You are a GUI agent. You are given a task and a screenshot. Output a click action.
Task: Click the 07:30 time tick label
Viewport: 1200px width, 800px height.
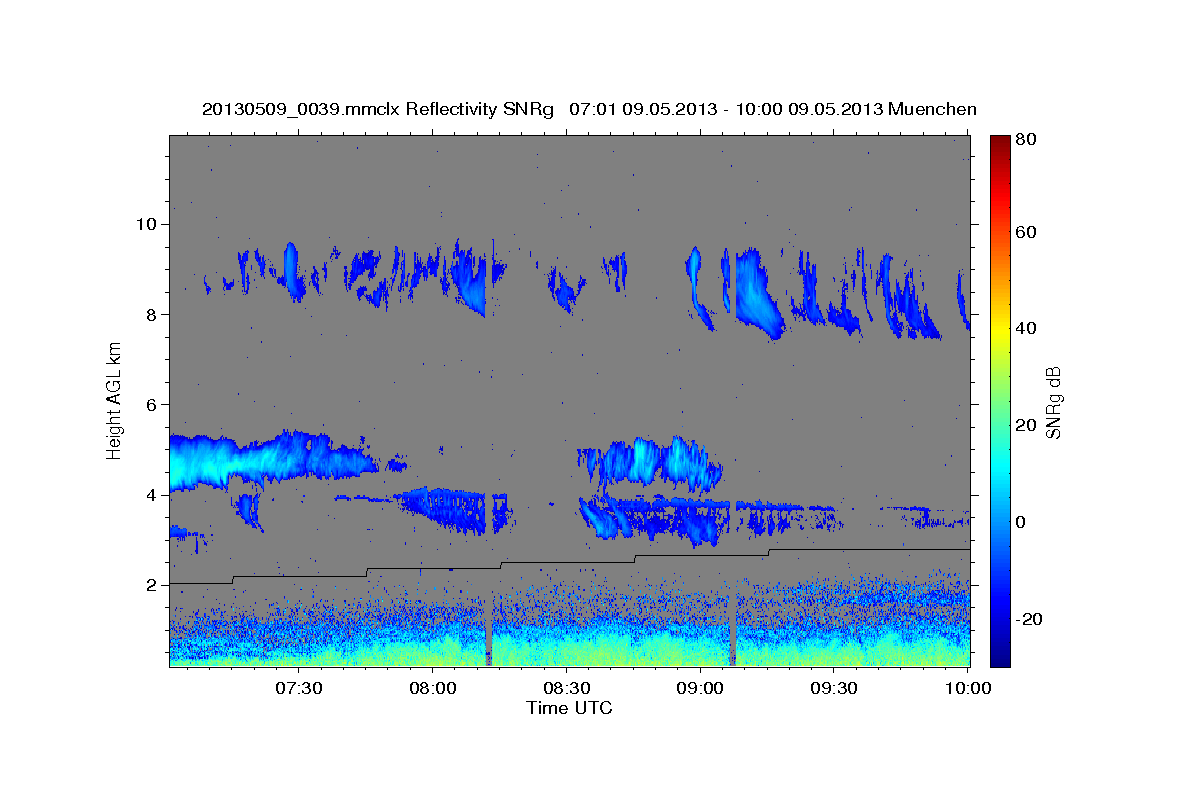pos(300,688)
